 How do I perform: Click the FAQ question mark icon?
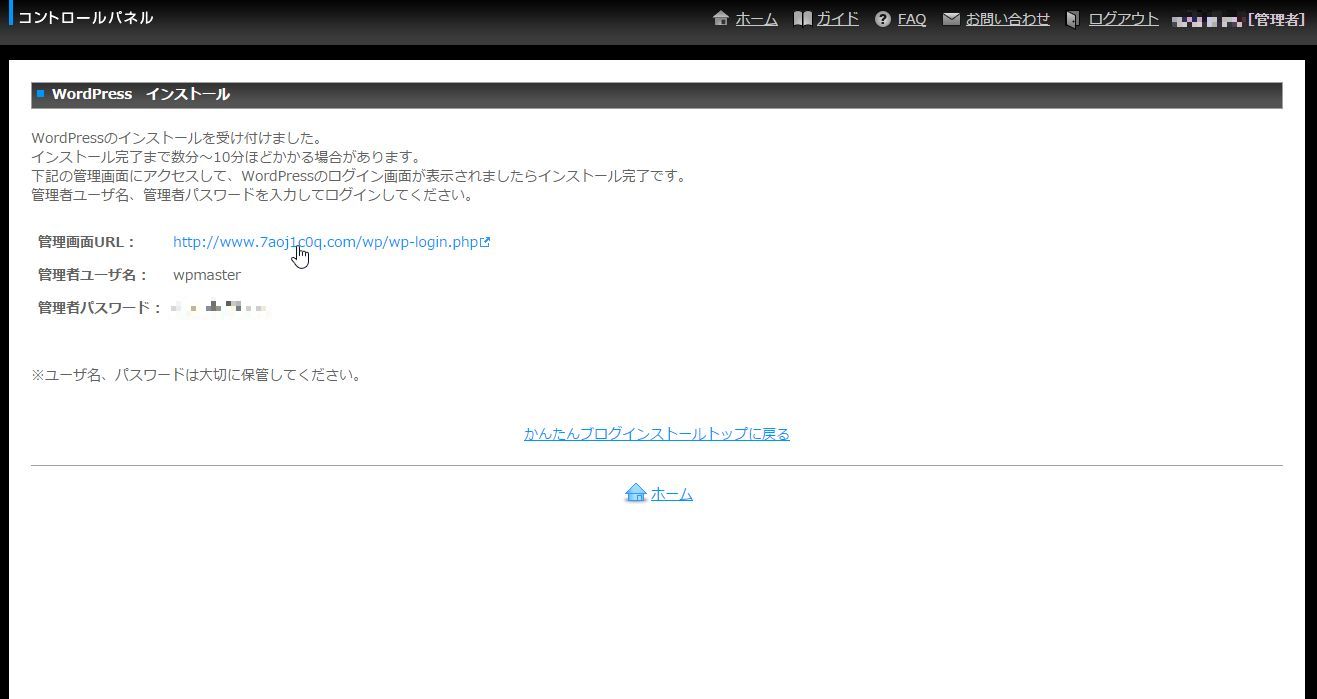click(882, 19)
